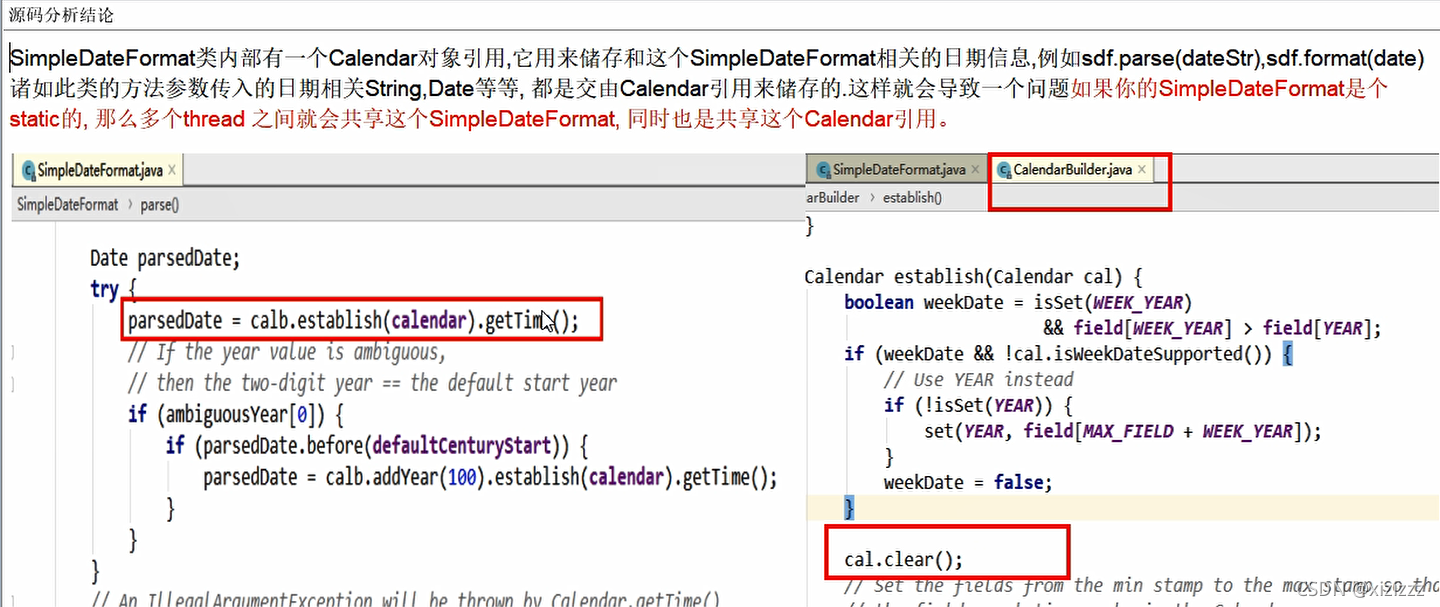The width and height of the screenshot is (1440, 607).
Task: Click line 'if (!isSet(YEAR)) {'
Action: coord(978,405)
